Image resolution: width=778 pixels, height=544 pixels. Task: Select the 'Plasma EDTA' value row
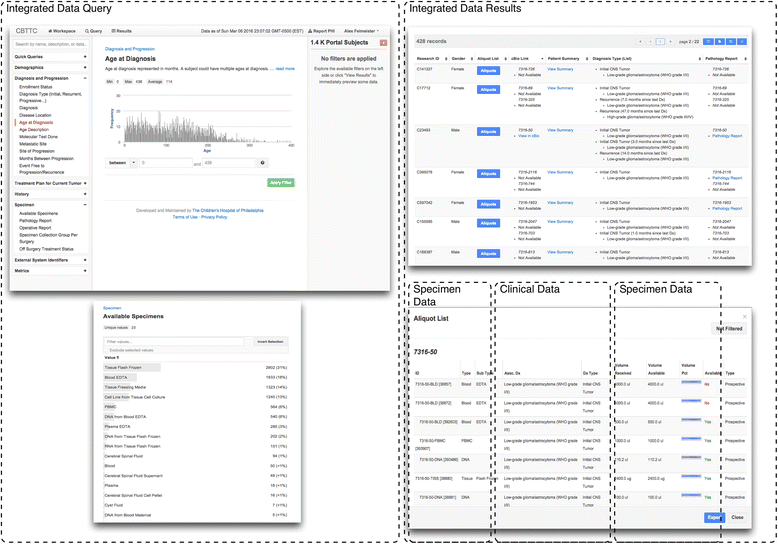[195, 427]
